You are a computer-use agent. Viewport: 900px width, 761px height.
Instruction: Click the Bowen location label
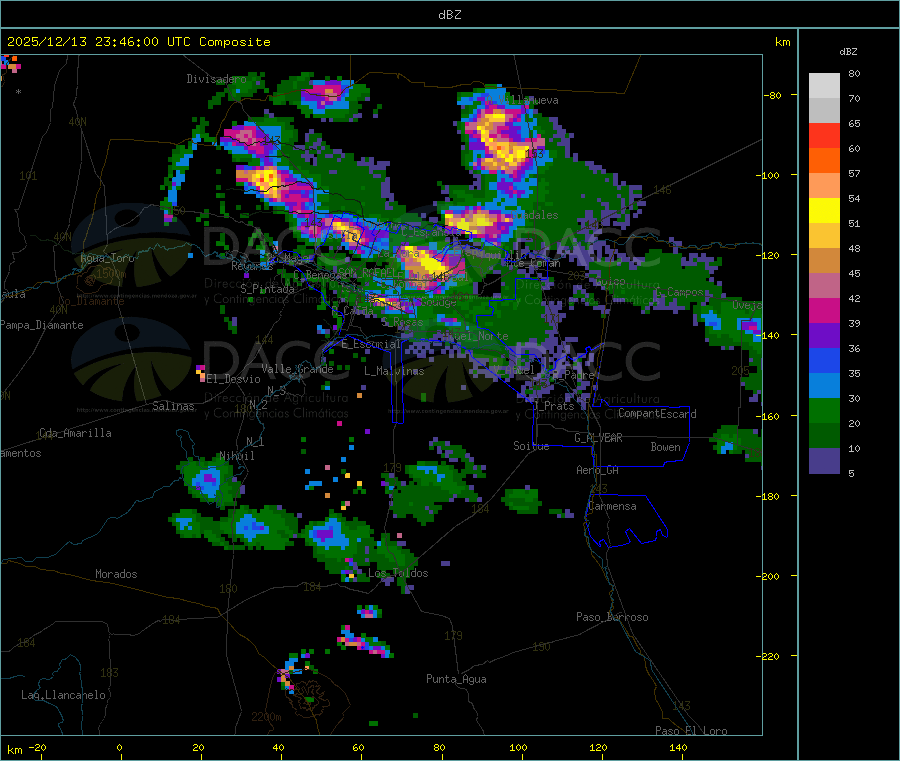tap(666, 447)
